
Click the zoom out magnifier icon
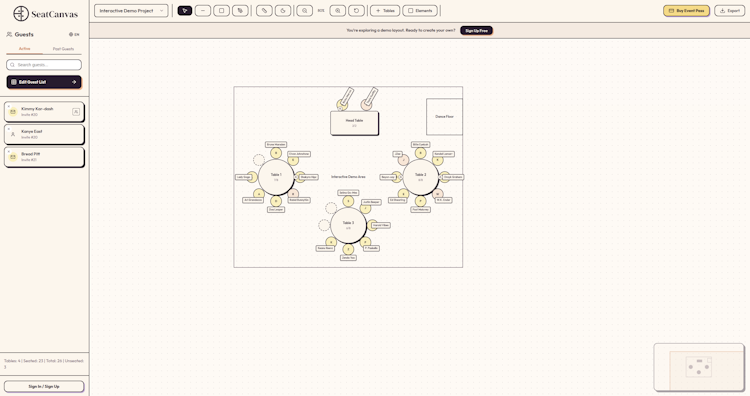(304, 11)
